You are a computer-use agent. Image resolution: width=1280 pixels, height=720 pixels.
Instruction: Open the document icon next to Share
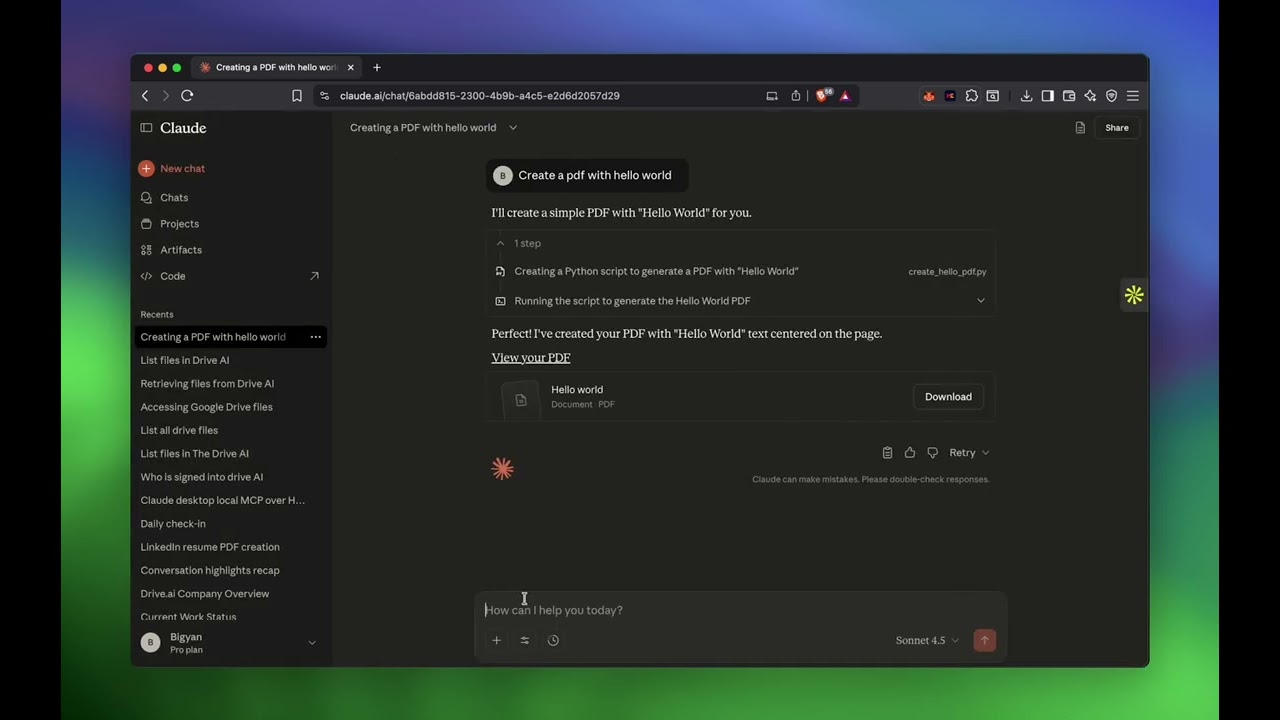point(1080,128)
